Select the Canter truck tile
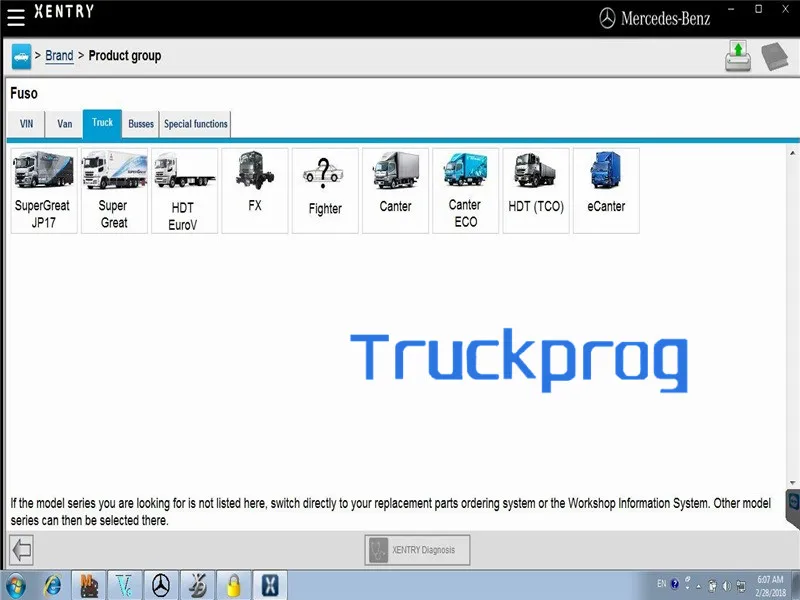The image size is (800, 600). (395, 191)
